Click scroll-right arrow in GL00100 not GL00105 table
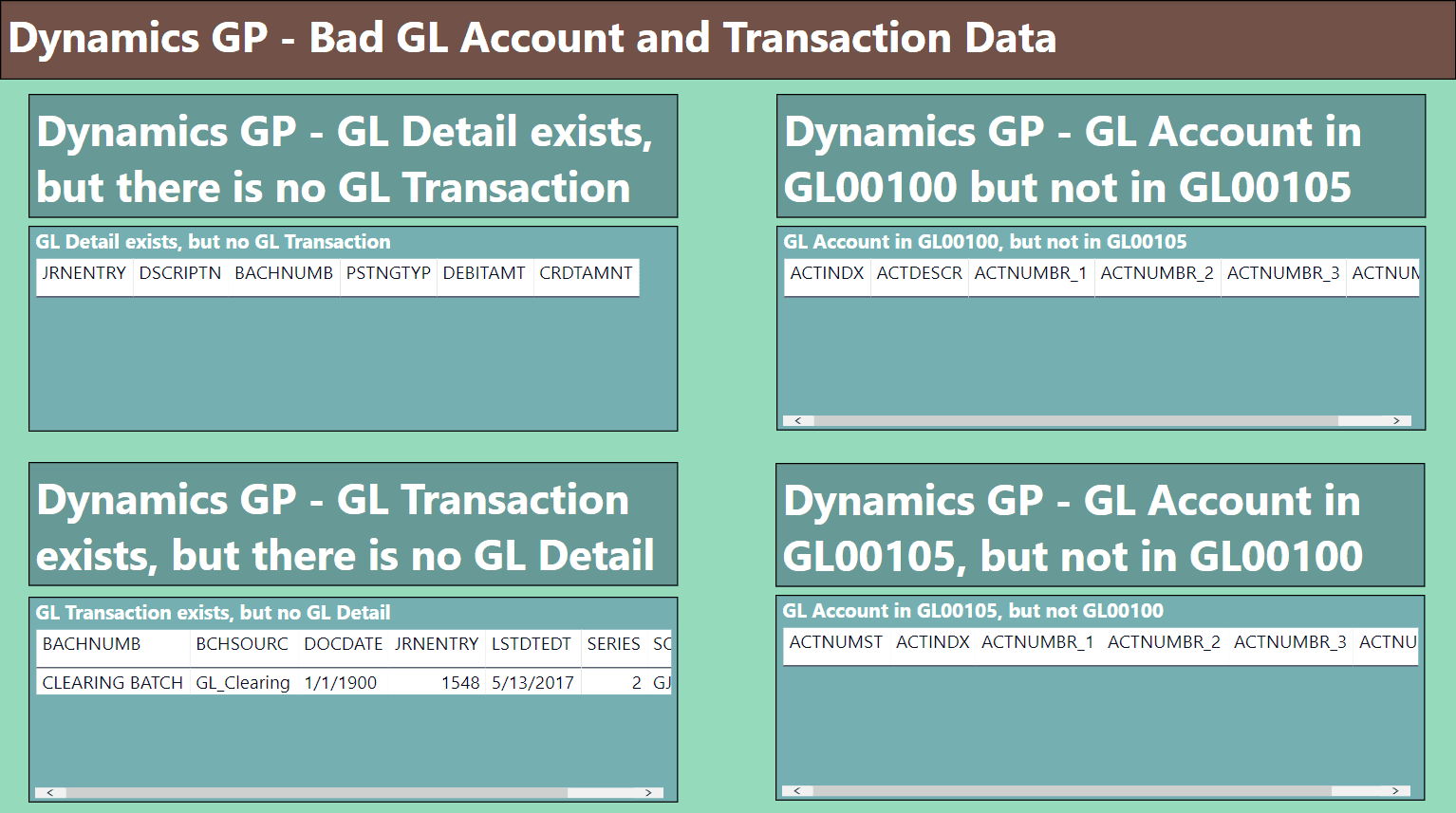This screenshot has height=813, width=1456. click(1396, 420)
